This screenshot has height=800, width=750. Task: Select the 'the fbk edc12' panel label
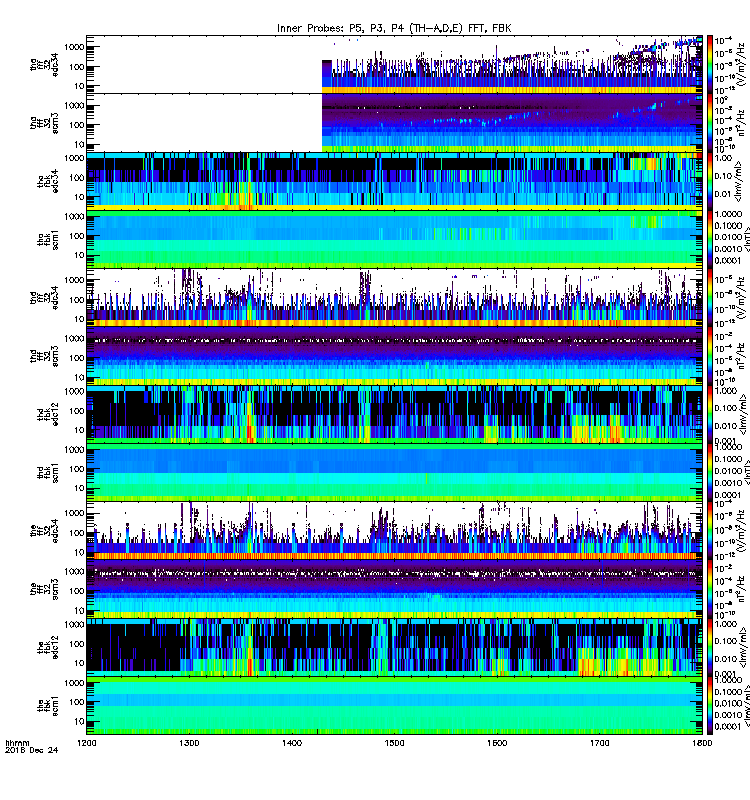[48, 647]
